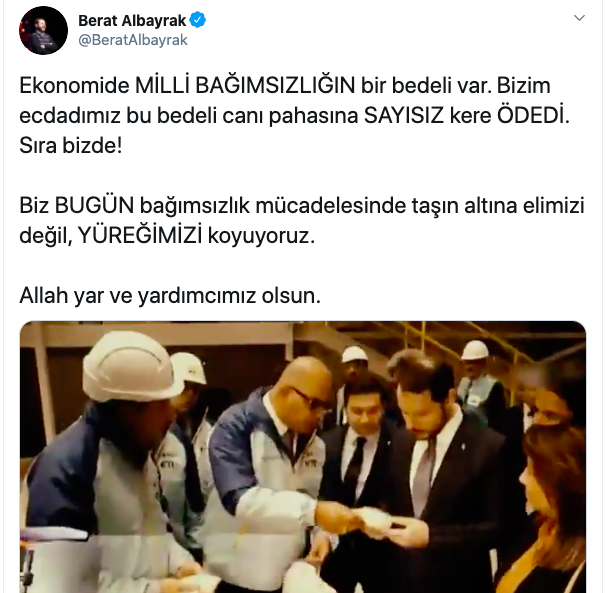The height and width of the screenshot is (593, 606).
Task: Select the foreground worker's white hard hat
Action: point(131,366)
